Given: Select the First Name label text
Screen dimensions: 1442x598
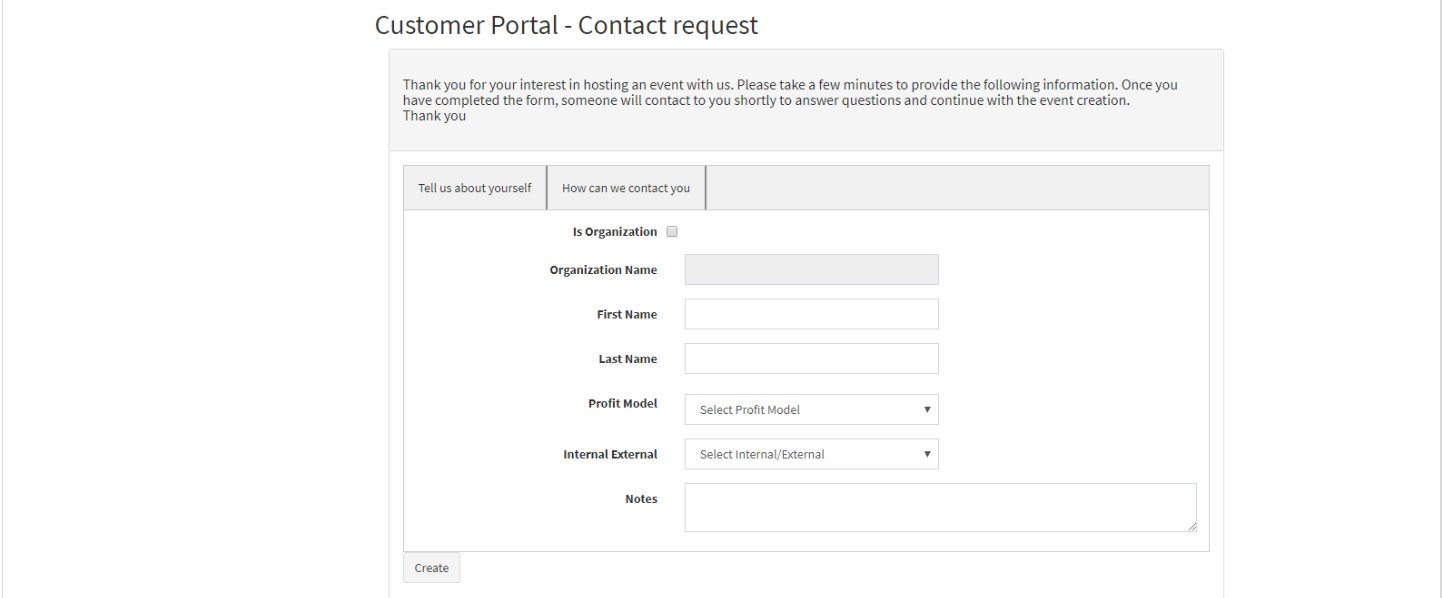Looking at the screenshot, I should 626,314.
